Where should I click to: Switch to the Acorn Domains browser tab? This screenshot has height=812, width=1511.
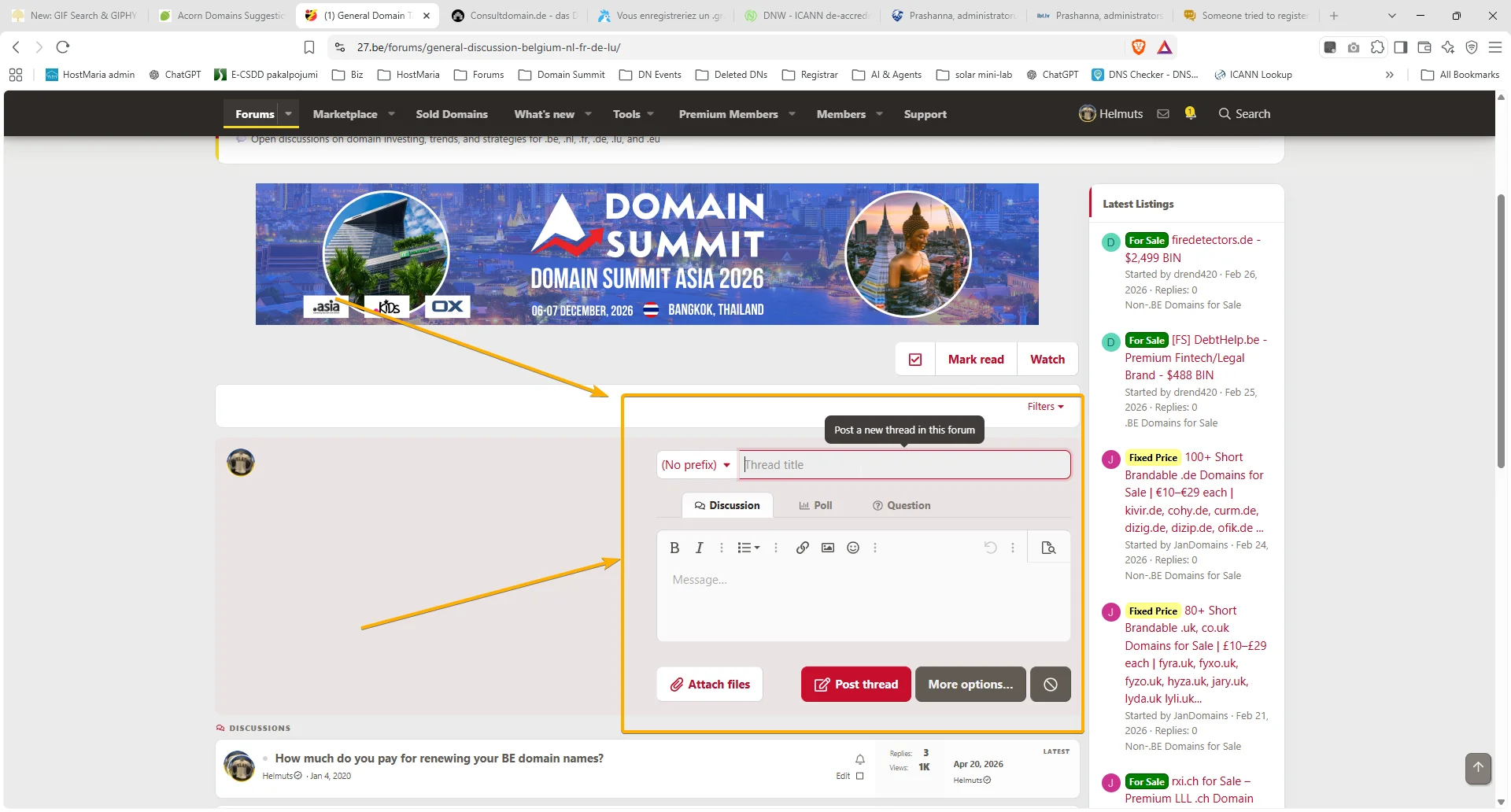[222, 16]
